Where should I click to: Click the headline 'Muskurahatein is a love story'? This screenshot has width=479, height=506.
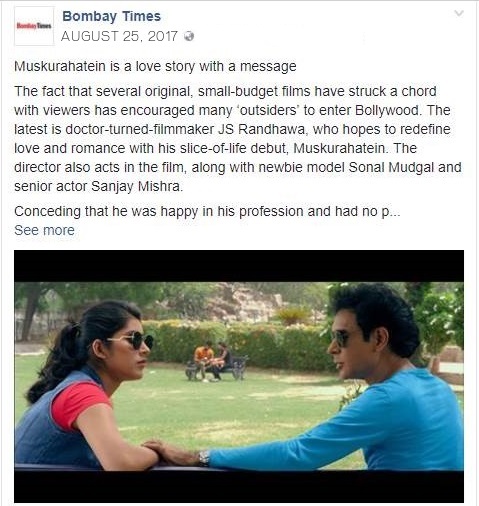pyautogui.click(x=155, y=66)
